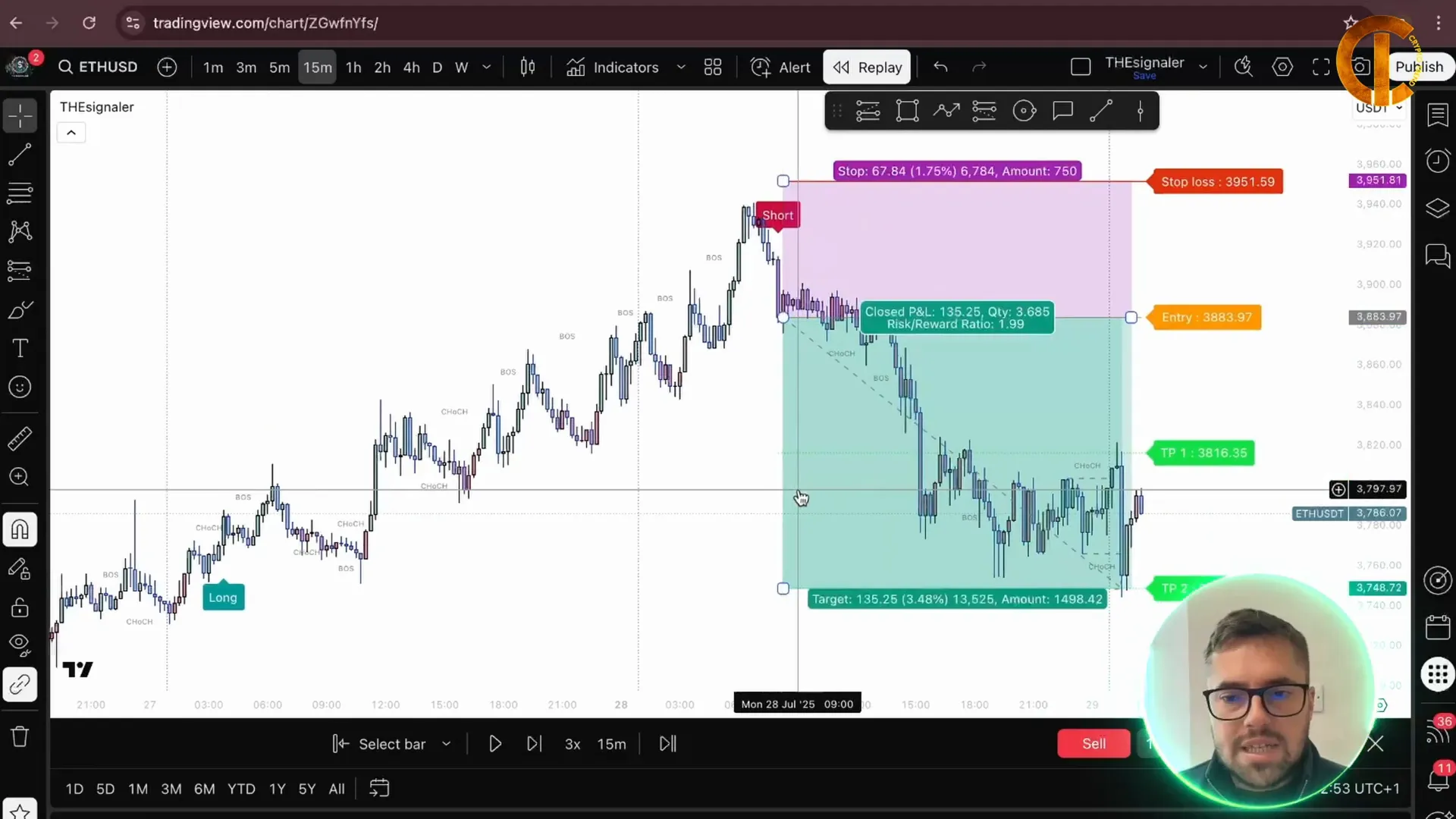Open the watchlist panel icon
This screenshot has width=1456, height=819.
1438,115
